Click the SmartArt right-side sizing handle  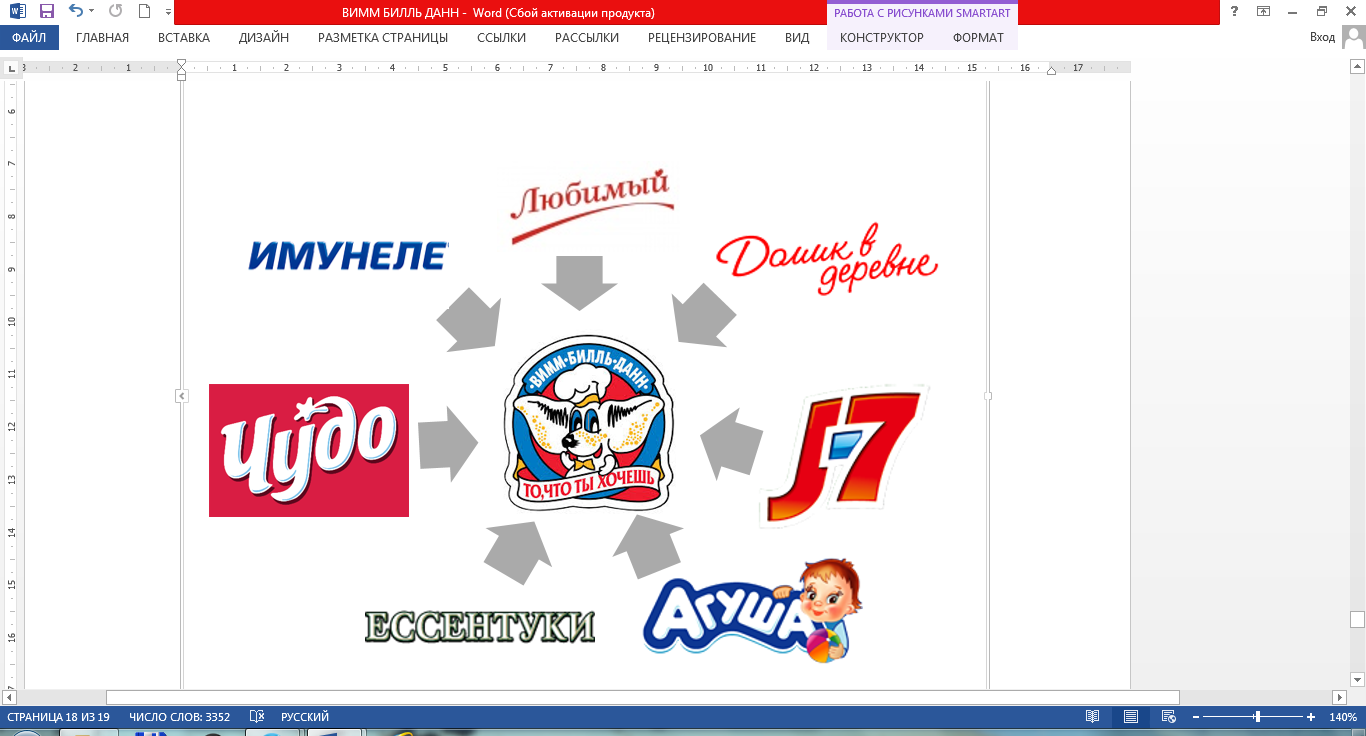(x=988, y=396)
